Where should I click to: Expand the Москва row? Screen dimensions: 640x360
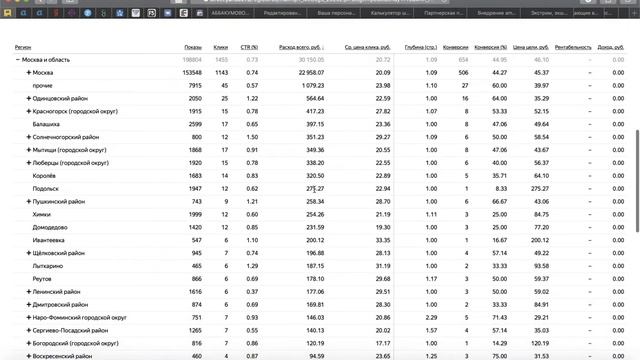(29, 73)
